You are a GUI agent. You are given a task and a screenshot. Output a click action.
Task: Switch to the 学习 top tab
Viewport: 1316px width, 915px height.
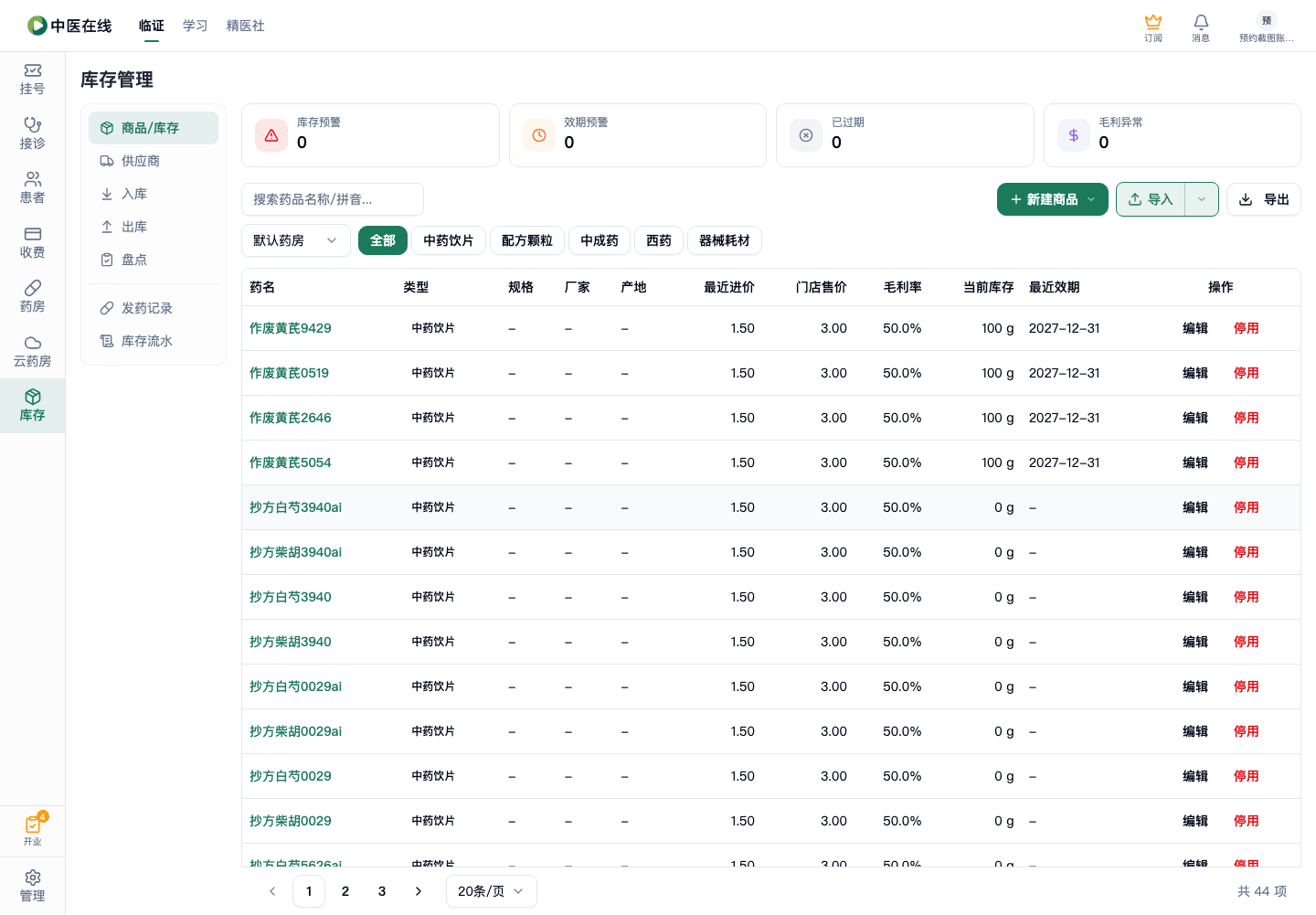point(196,26)
